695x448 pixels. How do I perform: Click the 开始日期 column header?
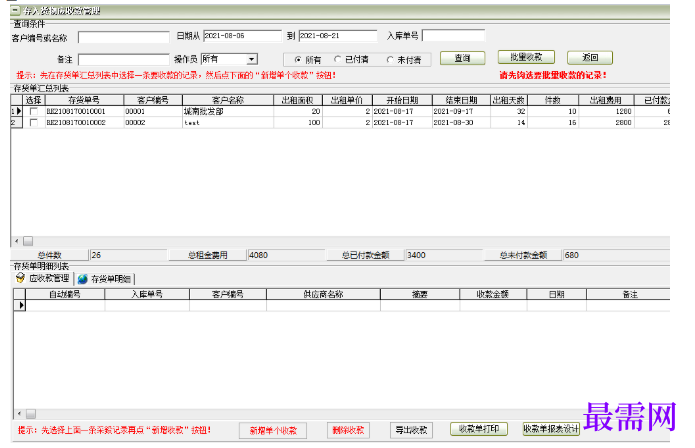click(402, 100)
